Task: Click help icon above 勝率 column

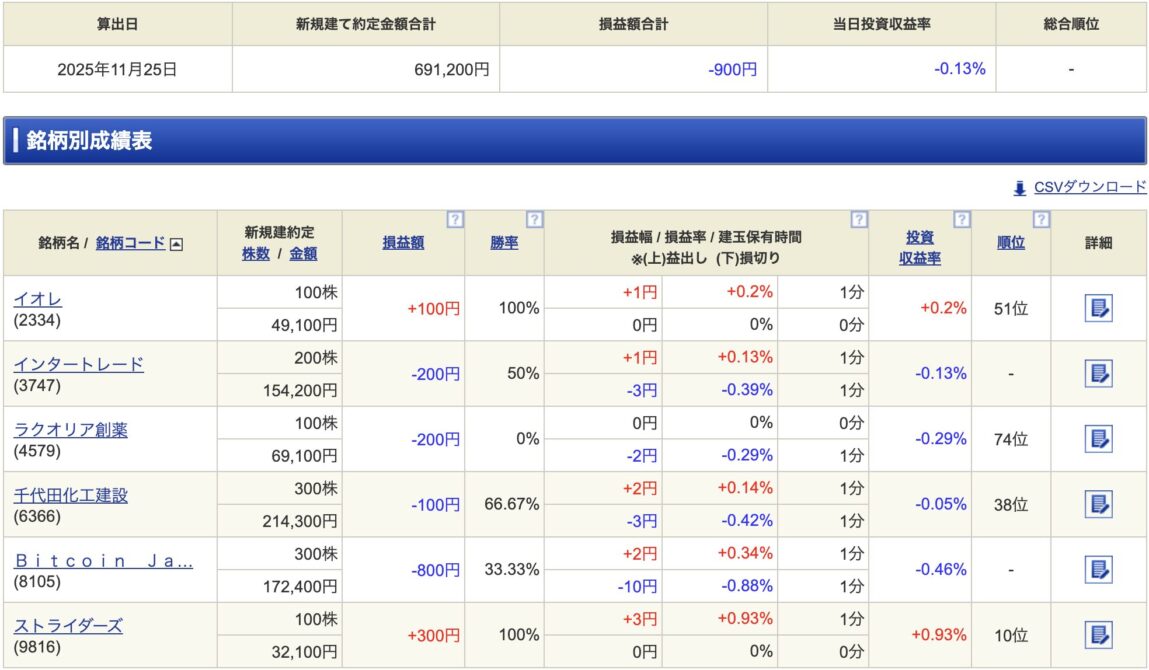Action: click(534, 219)
